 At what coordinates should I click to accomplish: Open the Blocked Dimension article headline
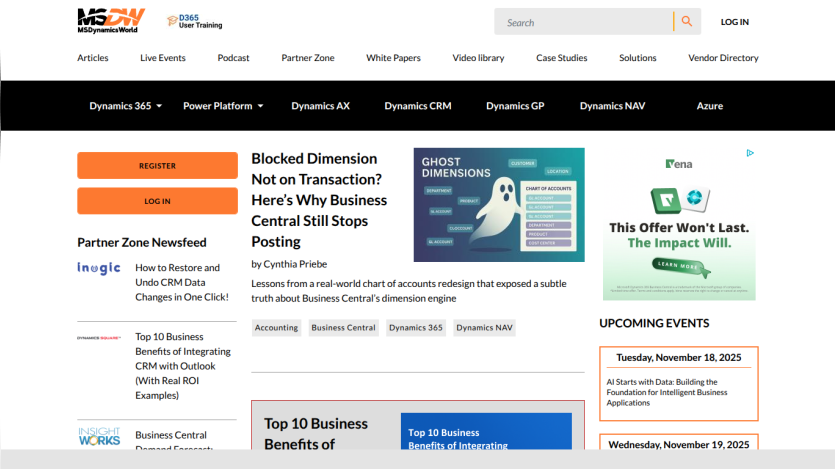click(x=319, y=200)
